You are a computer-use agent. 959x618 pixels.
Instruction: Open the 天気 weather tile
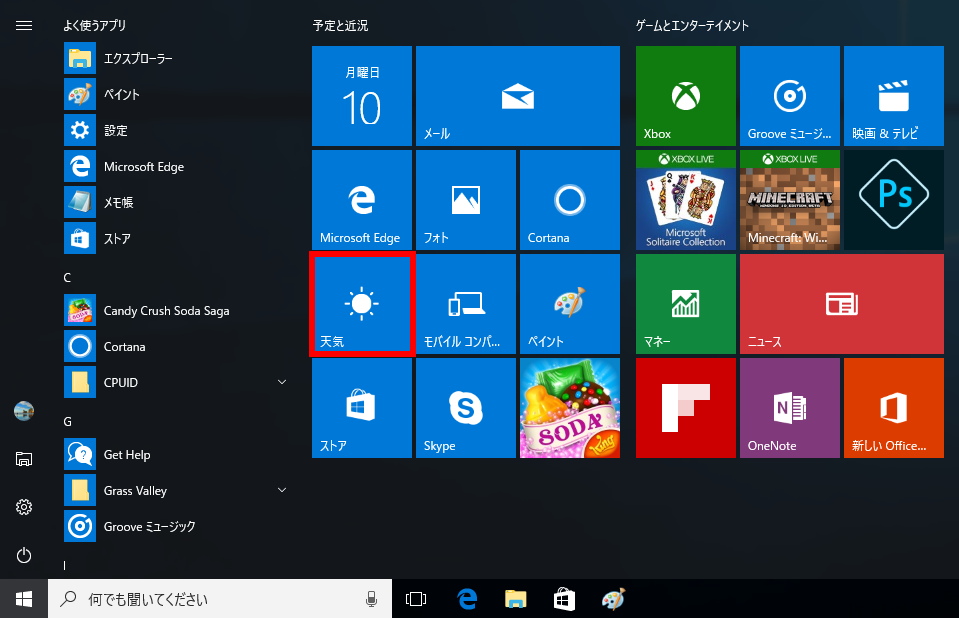pos(361,304)
